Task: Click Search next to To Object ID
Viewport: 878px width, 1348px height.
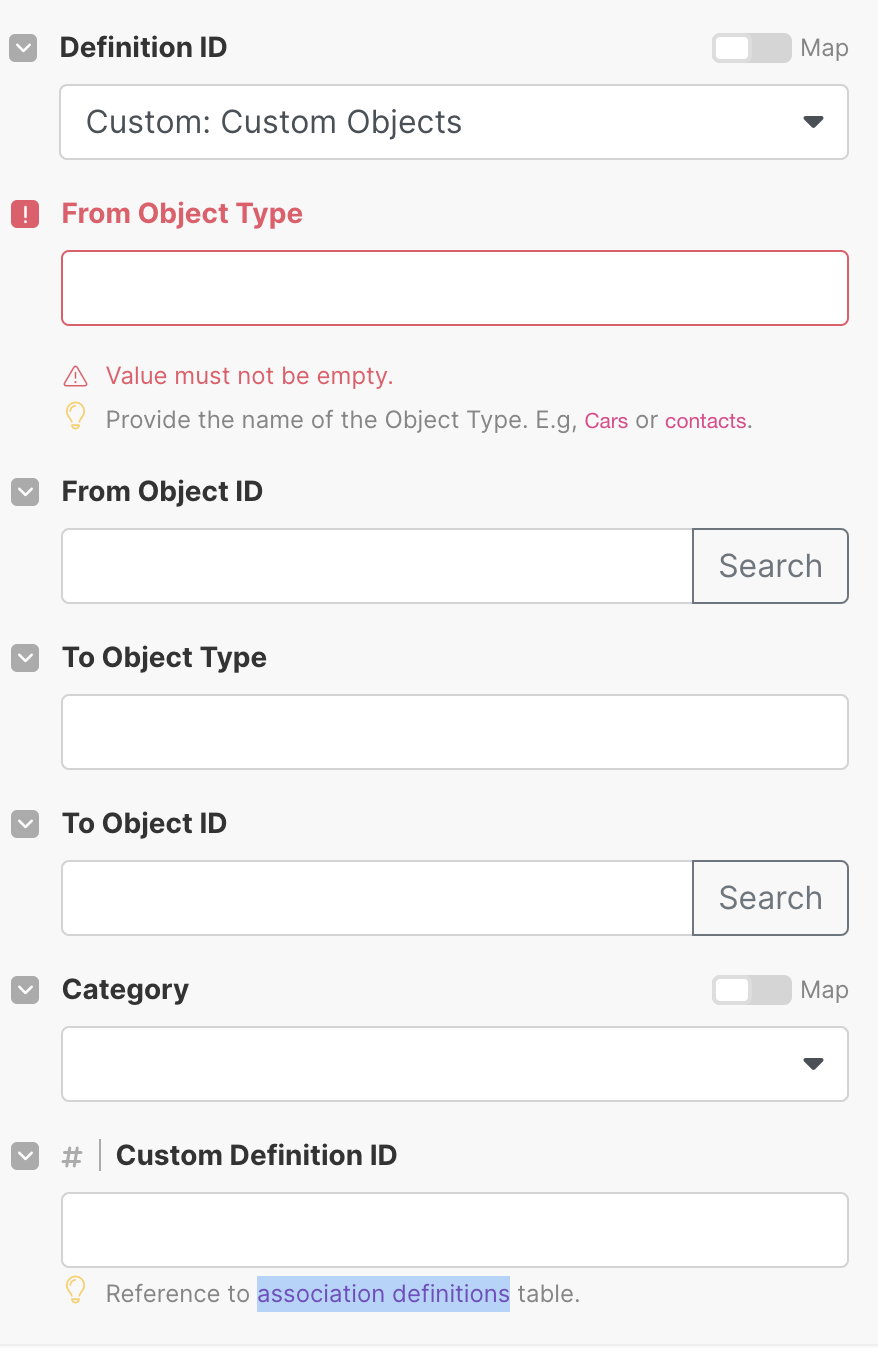Action: [x=770, y=897]
